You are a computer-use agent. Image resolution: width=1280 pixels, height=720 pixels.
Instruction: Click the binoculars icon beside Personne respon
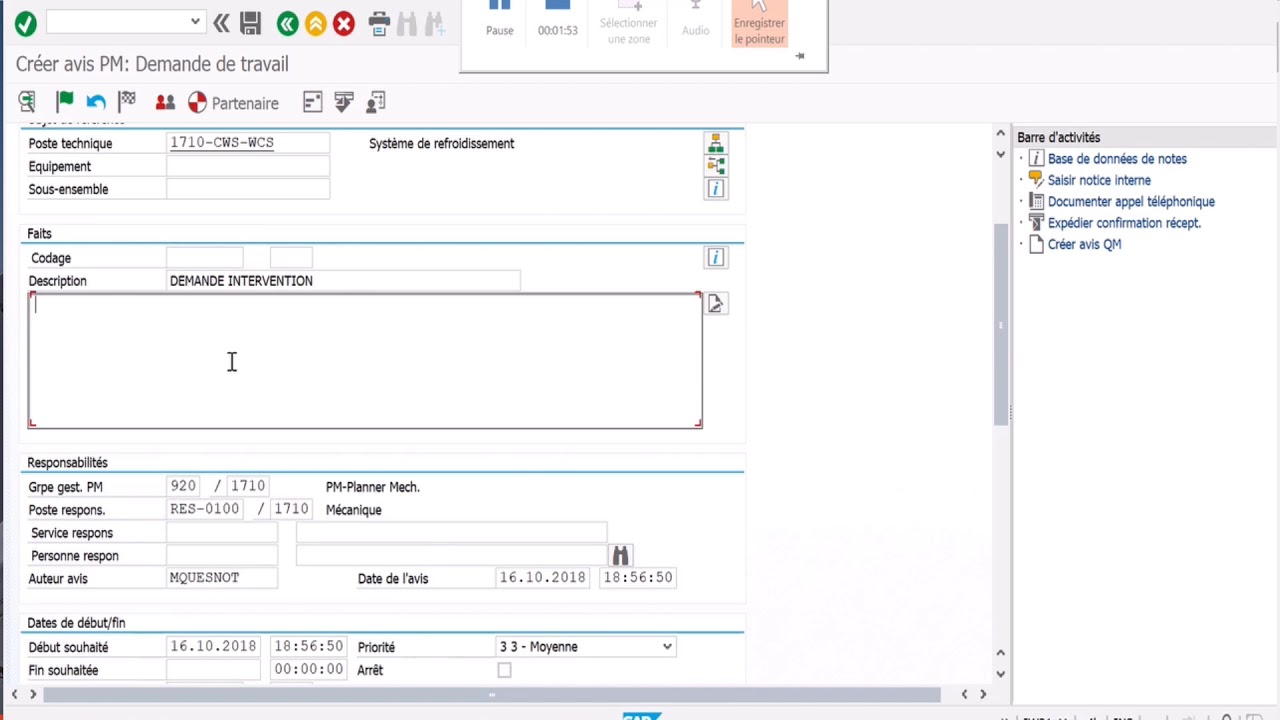click(x=620, y=556)
